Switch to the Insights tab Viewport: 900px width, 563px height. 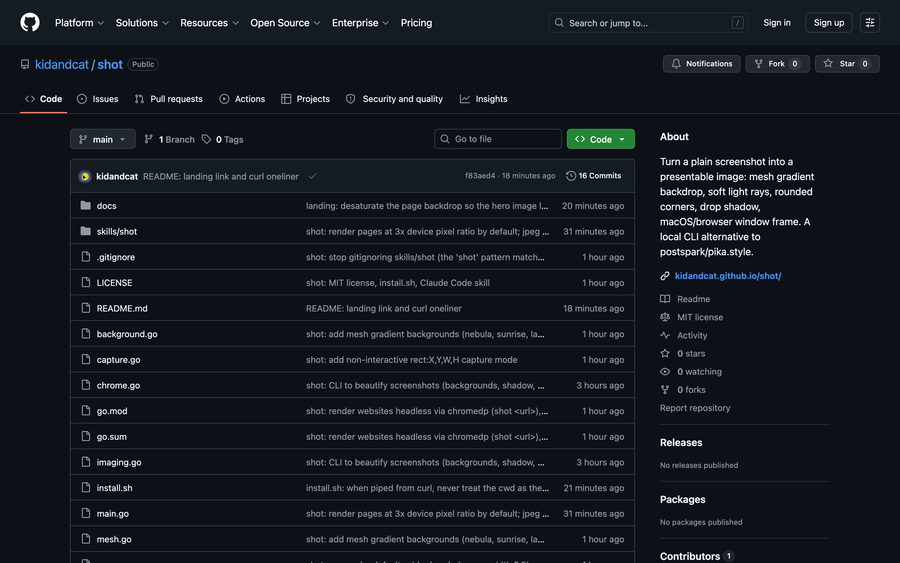[483, 99]
